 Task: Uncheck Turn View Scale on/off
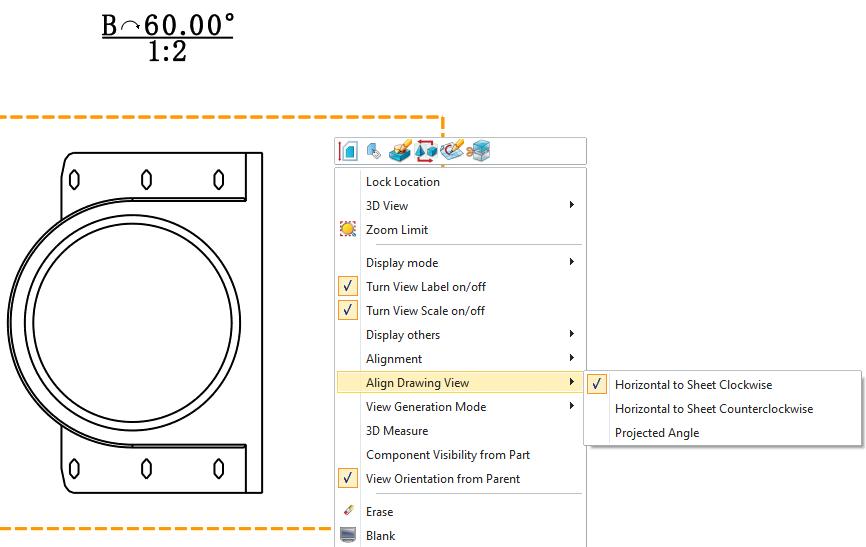point(348,311)
